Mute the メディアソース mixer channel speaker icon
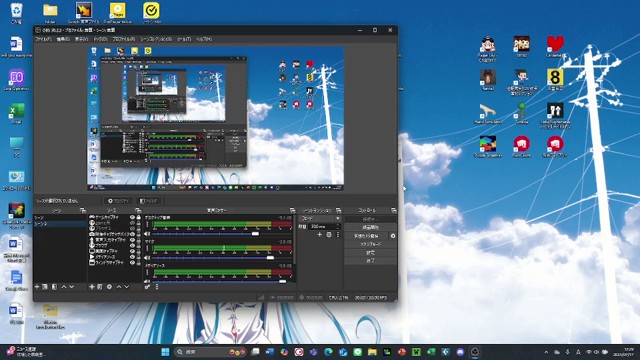Screen dimensions: 640x360 pyautogui.click(x=147, y=281)
